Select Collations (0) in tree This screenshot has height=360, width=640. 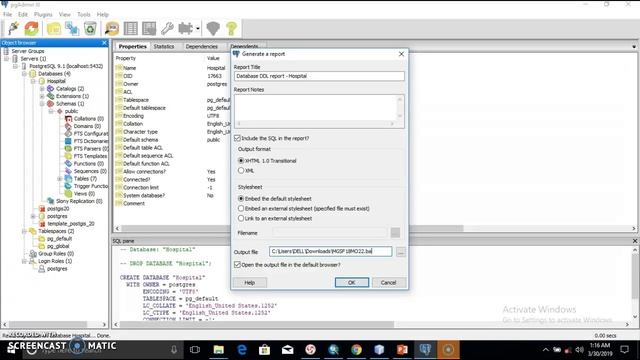click(89, 119)
